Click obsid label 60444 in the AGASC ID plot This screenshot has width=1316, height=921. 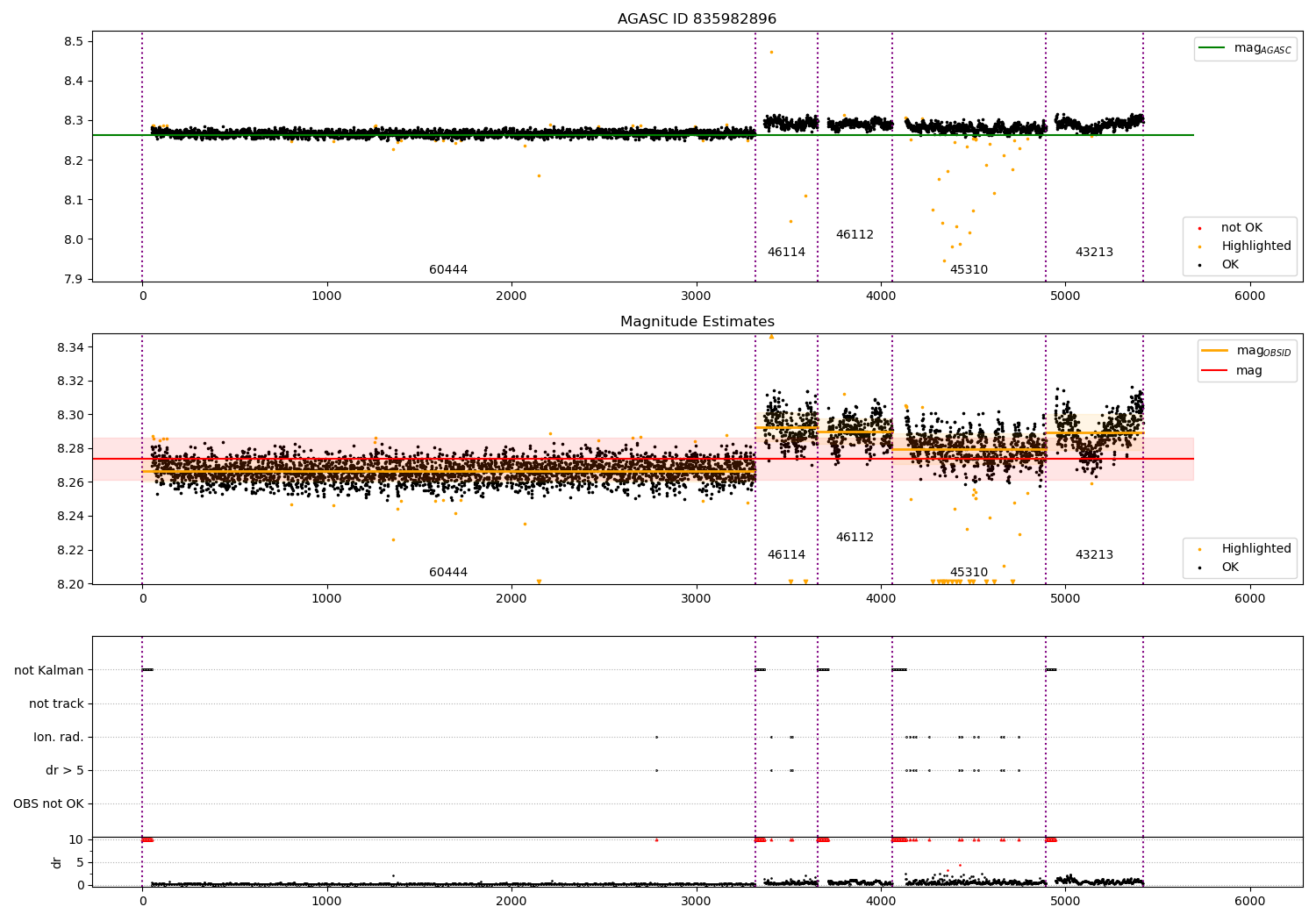tap(448, 270)
